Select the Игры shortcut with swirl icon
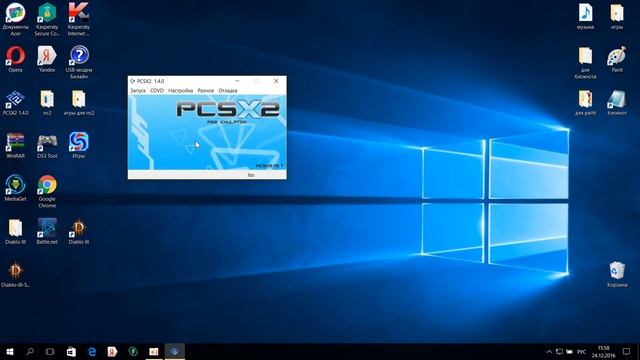 click(79, 146)
